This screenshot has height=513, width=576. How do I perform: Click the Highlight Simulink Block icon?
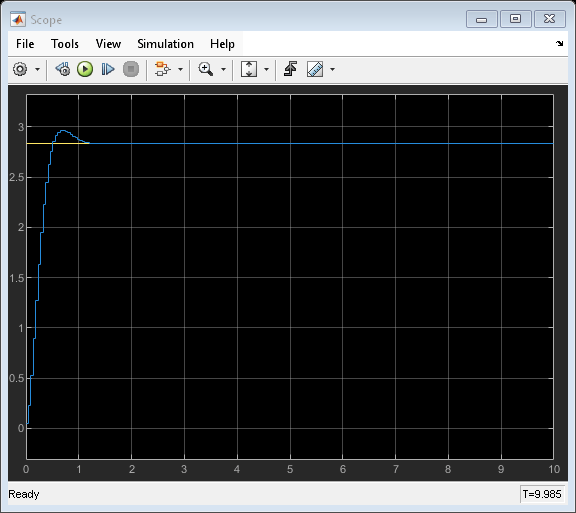pyautogui.click(x=162, y=69)
